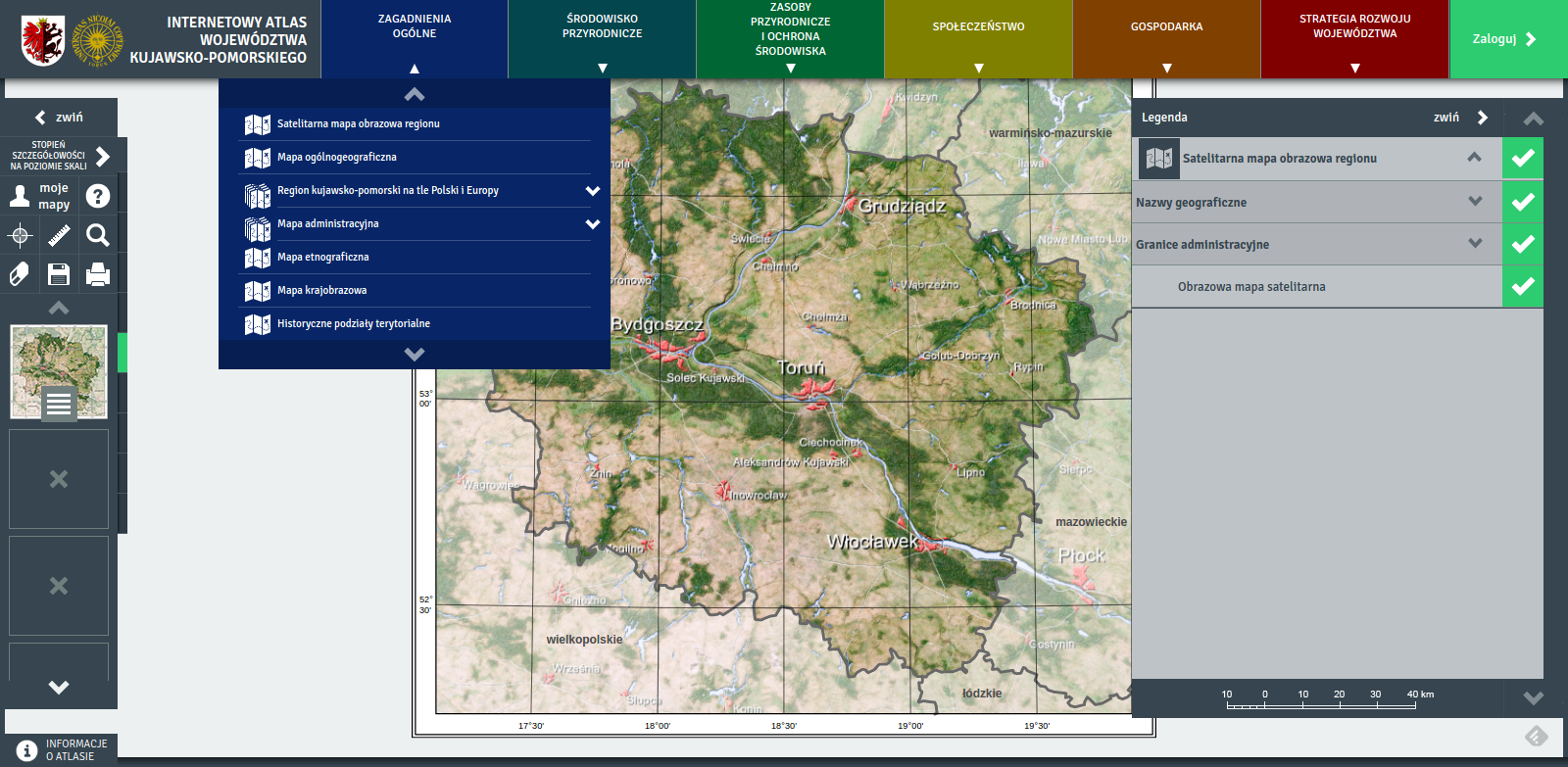The image size is (1568, 767).
Task: Toggle Granice administracyjne layer checkmark
Action: coord(1523,244)
